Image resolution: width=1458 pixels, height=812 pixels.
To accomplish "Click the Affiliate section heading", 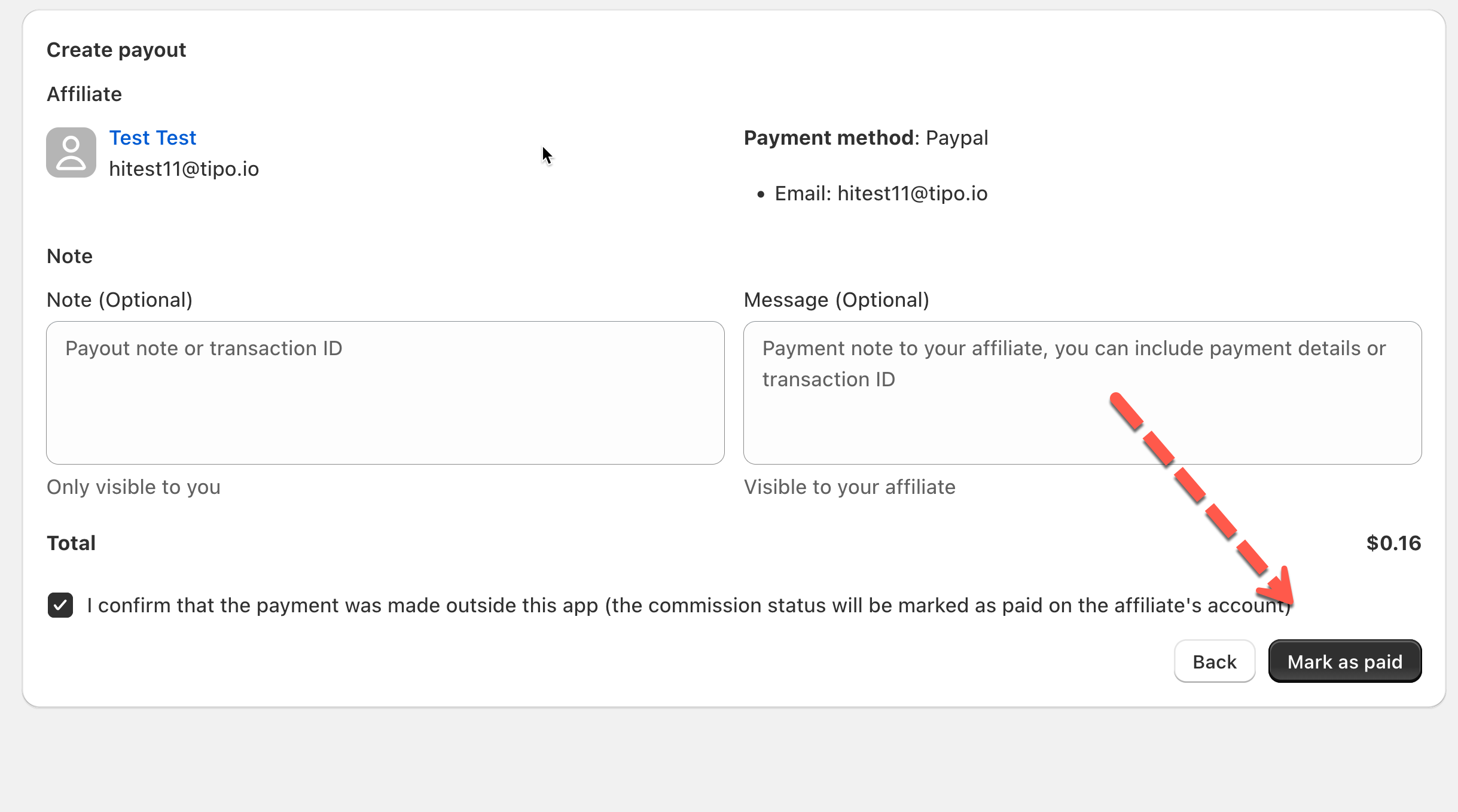I will click(84, 94).
